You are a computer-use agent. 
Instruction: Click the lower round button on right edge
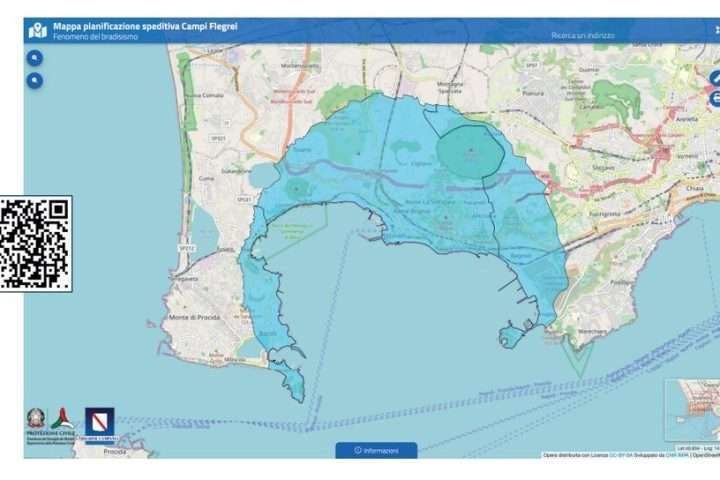[715, 99]
